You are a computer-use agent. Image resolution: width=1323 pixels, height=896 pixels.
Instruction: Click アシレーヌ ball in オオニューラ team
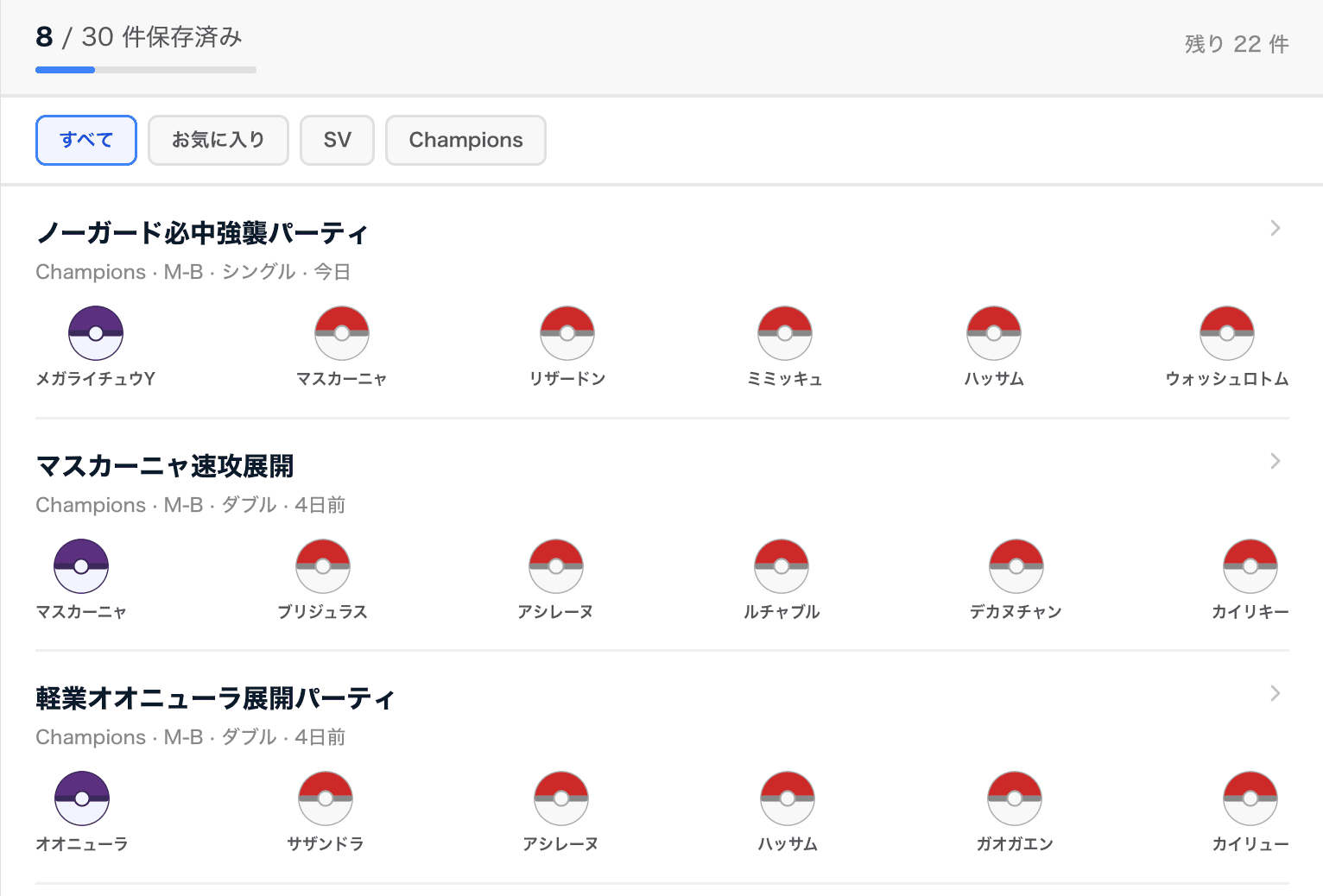[x=561, y=798]
